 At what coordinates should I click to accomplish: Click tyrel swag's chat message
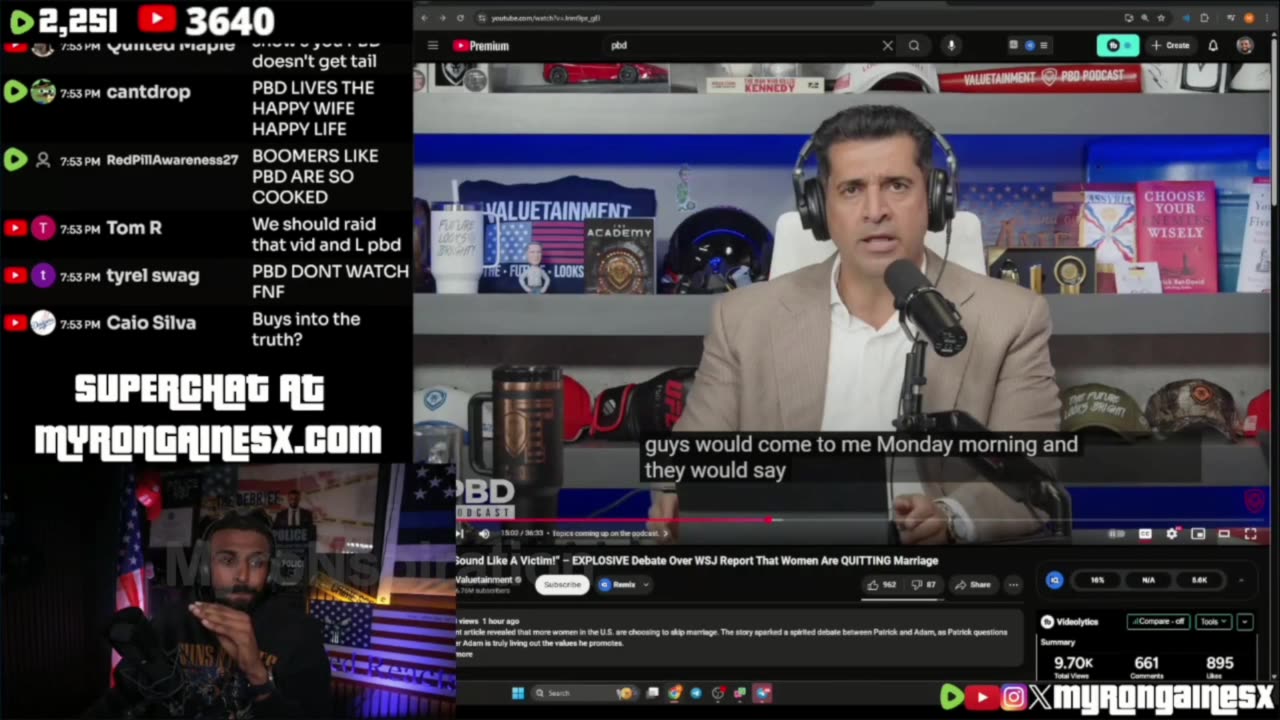coord(330,281)
